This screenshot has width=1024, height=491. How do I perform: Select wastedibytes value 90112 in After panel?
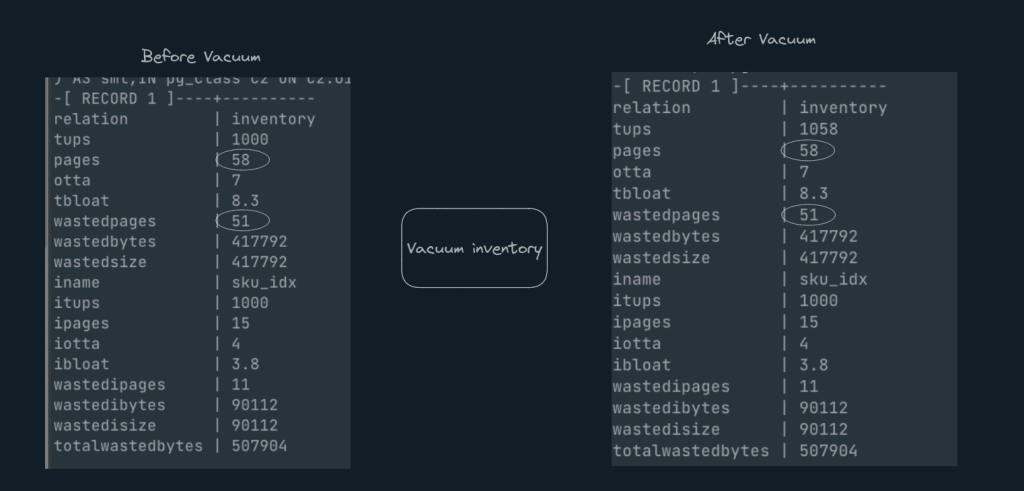(x=824, y=408)
